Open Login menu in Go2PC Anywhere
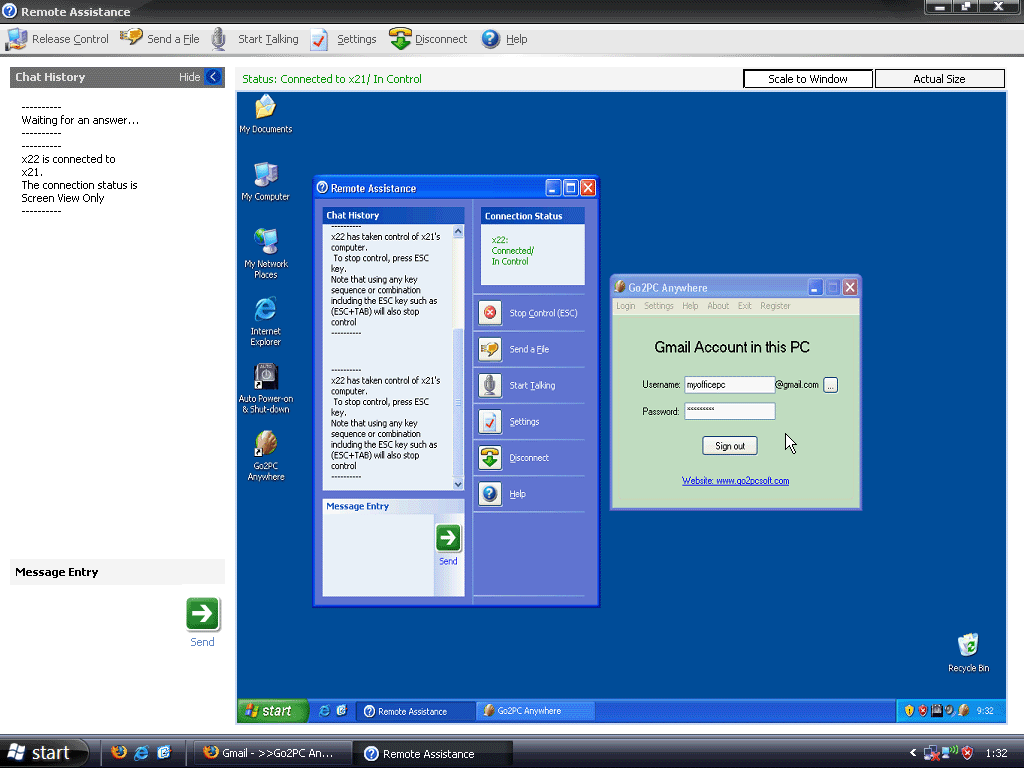The width and height of the screenshot is (1024, 768). (626, 306)
